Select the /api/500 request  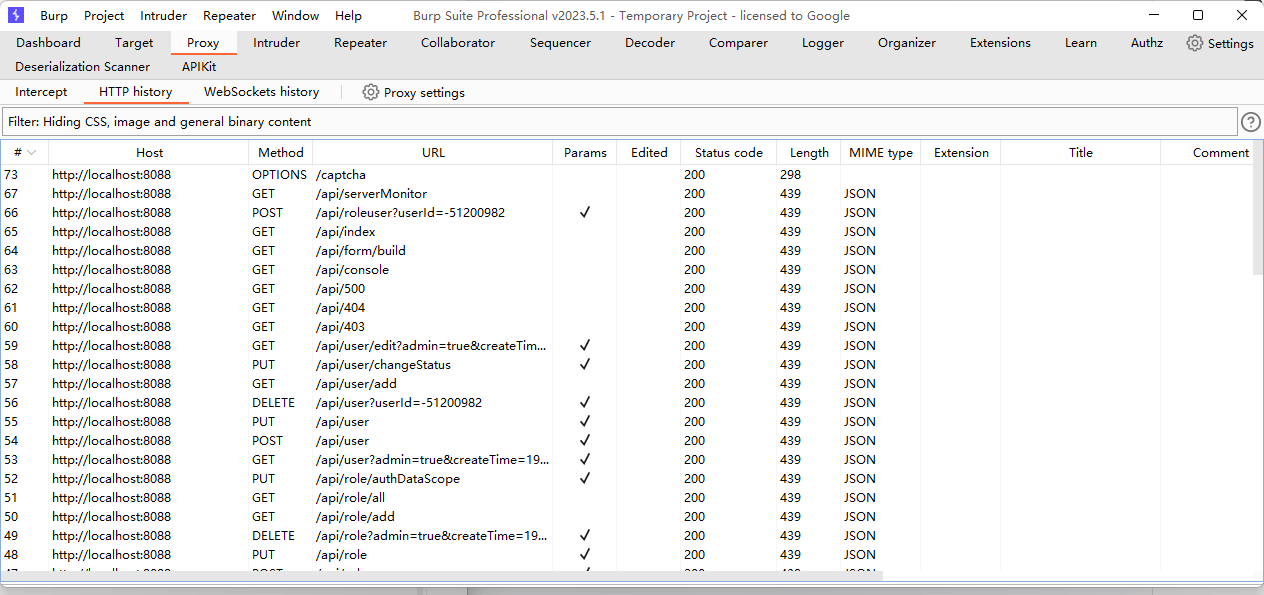pyautogui.click(x=626, y=289)
